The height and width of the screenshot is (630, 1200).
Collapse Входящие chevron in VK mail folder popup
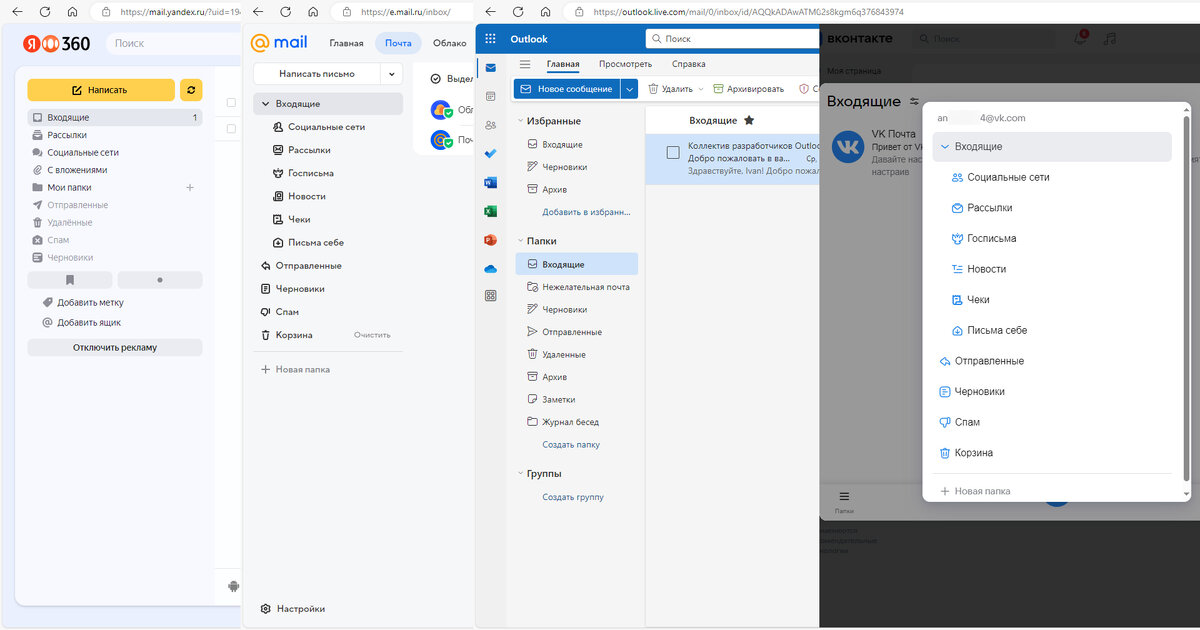coord(943,147)
